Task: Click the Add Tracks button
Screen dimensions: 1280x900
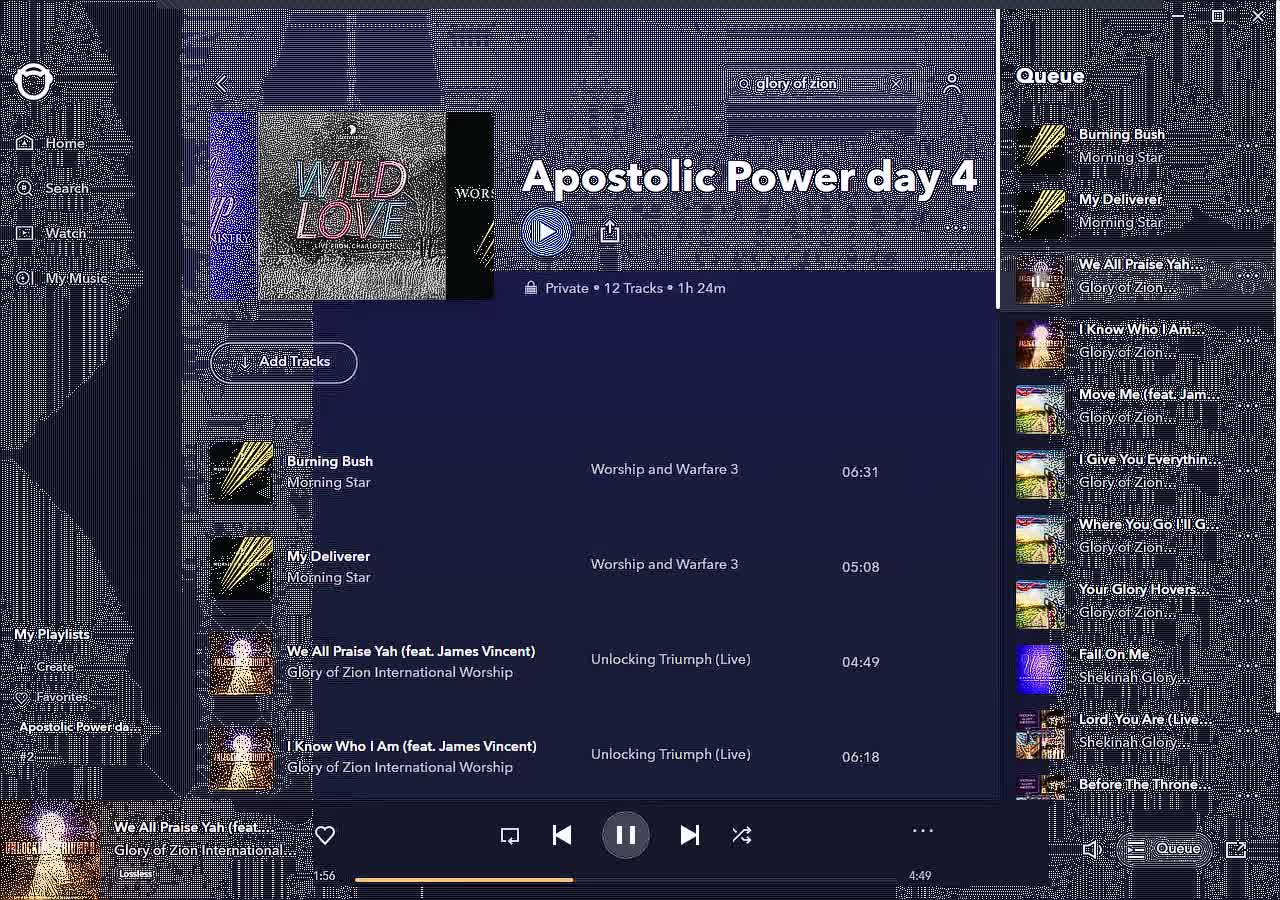Action: (x=283, y=362)
